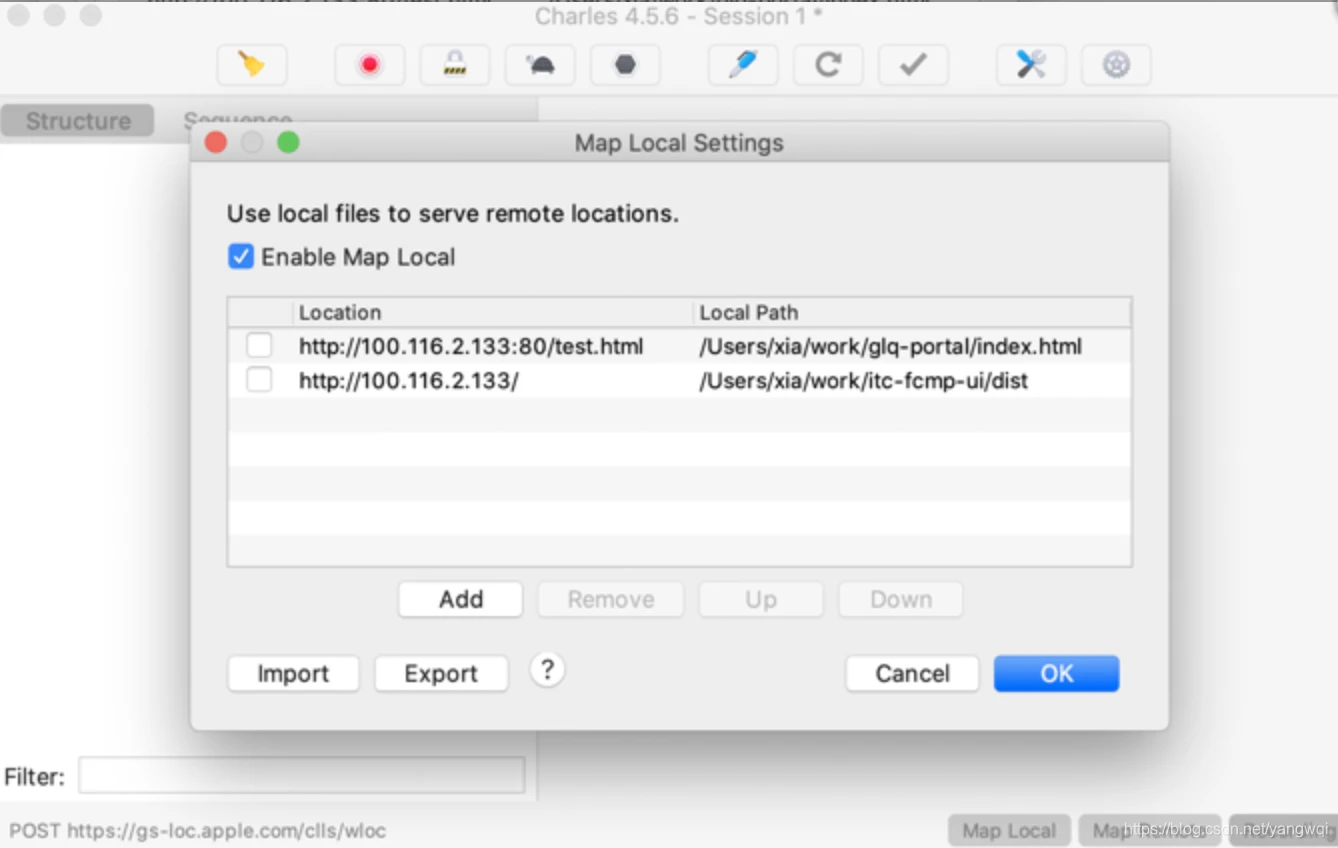Click the validate checkmark icon
1338x848 pixels.
point(913,65)
